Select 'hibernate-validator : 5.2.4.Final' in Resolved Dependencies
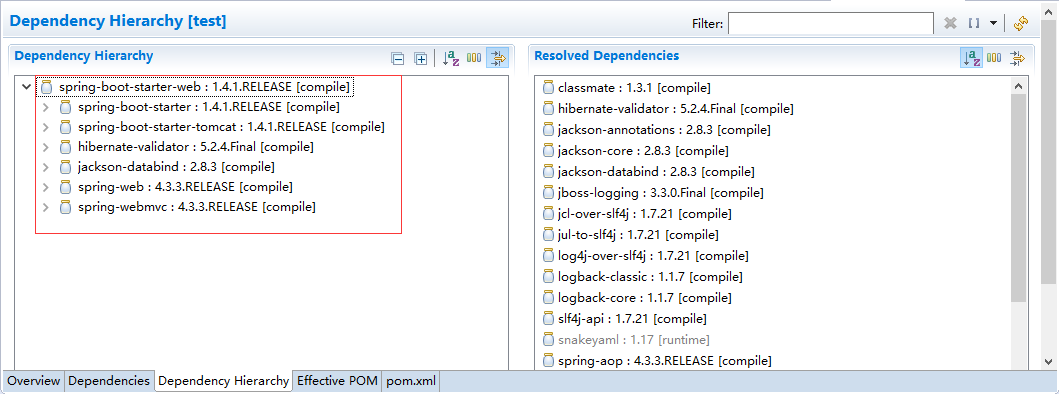1059x394 pixels. tap(676, 109)
